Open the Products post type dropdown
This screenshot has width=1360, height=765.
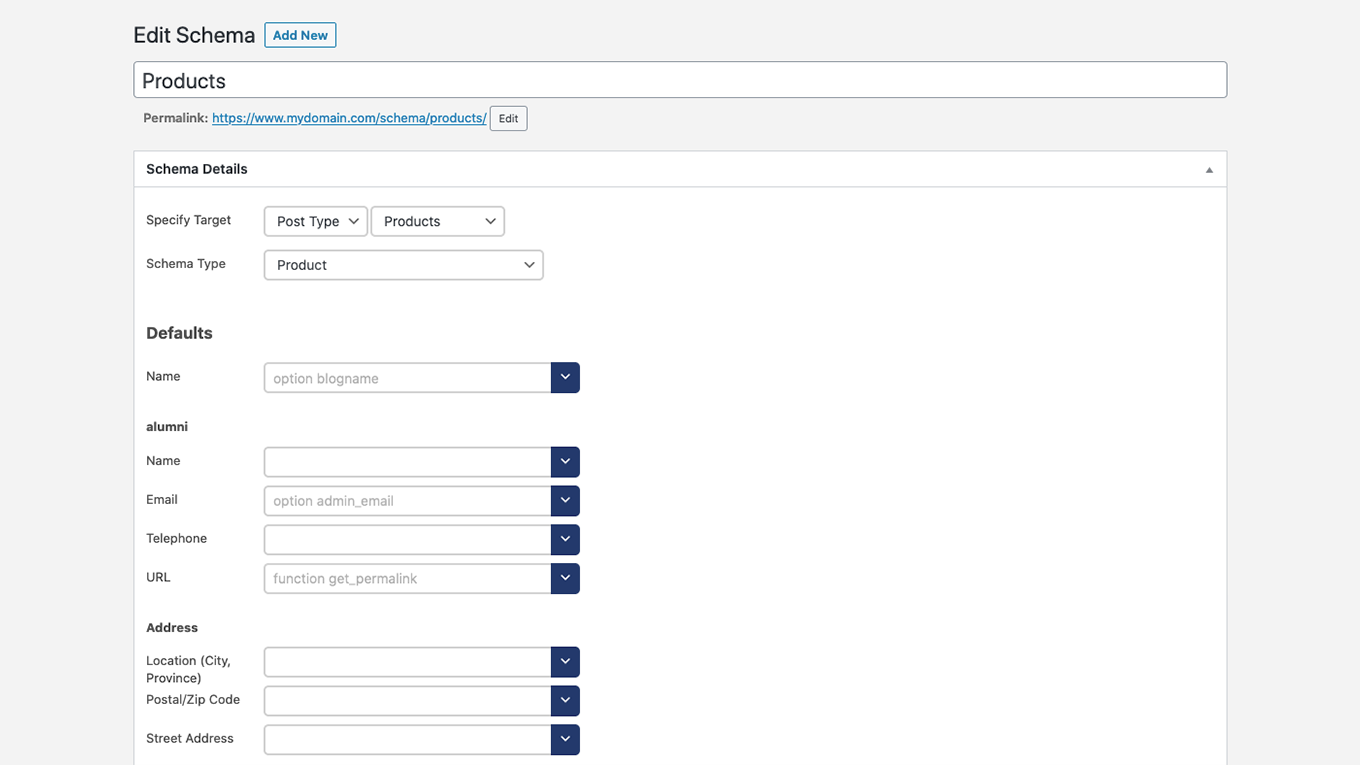pyautogui.click(x=437, y=221)
